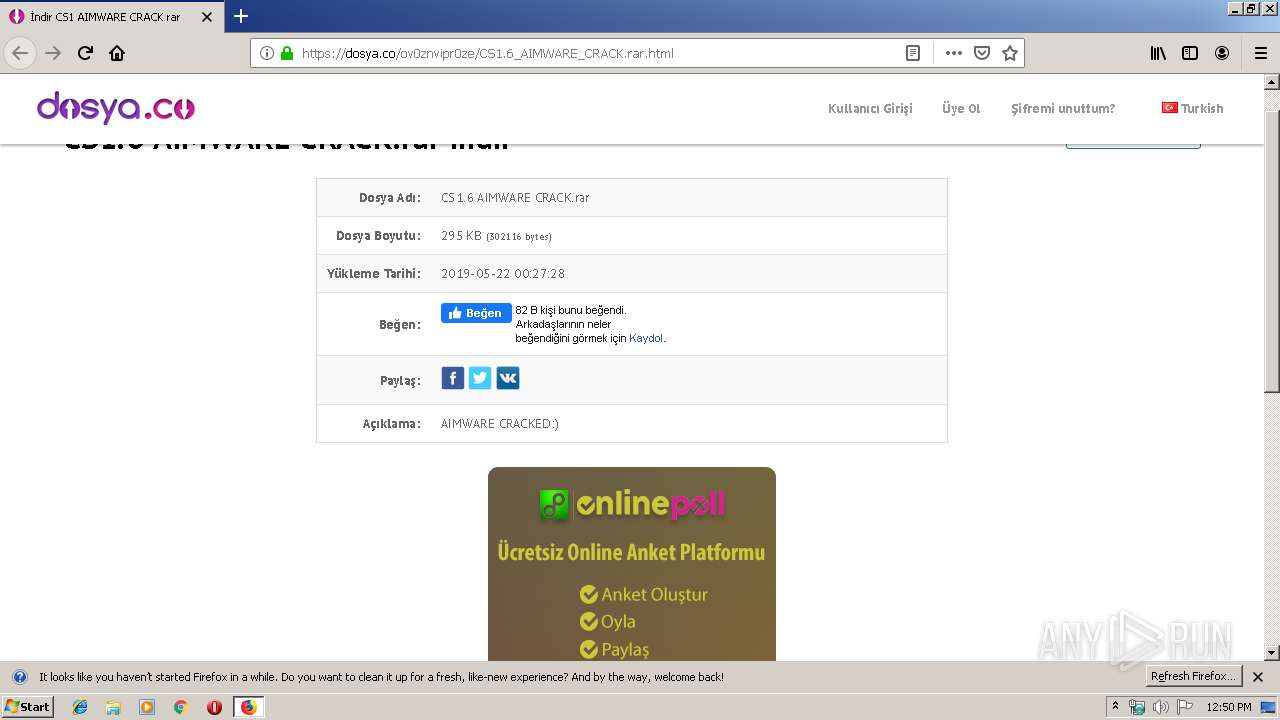This screenshot has height=720, width=1280.
Task: Open a new tab with plus button
Action: (x=241, y=16)
